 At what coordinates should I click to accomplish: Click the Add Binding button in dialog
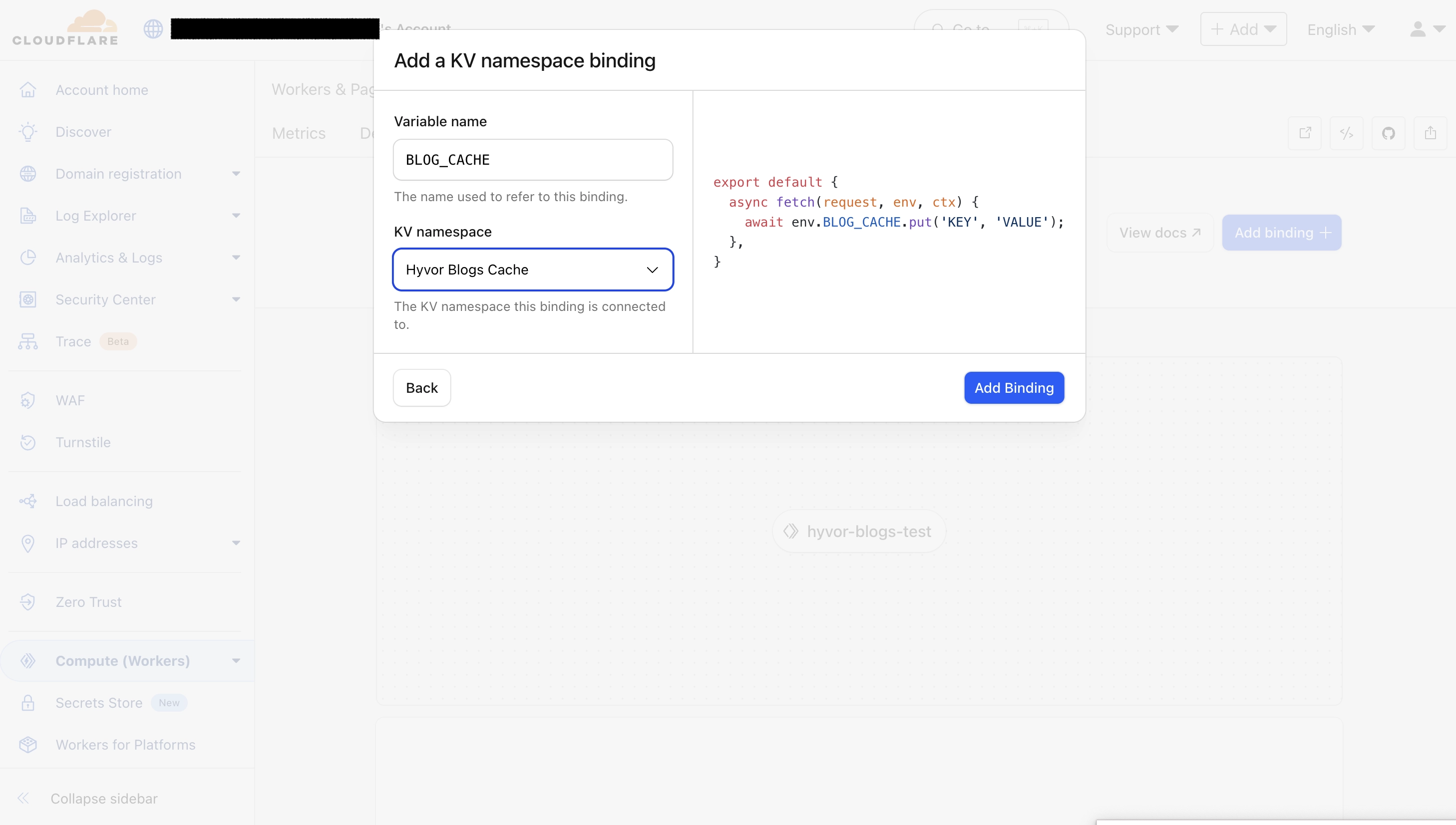[1014, 388]
